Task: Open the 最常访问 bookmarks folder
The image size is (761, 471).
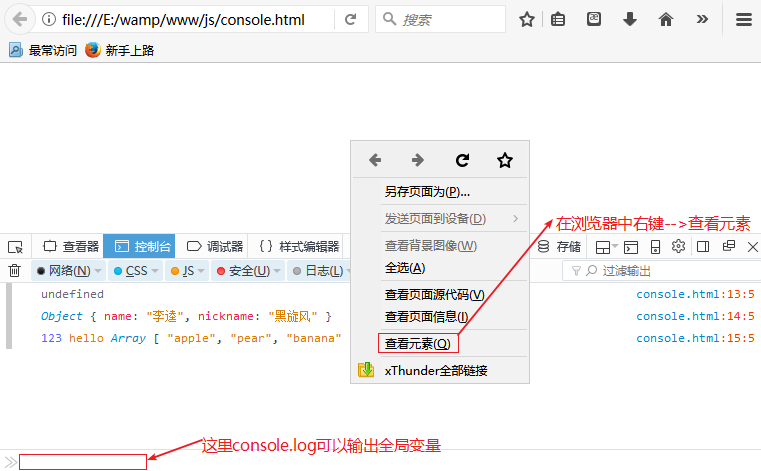Action: click(43, 50)
